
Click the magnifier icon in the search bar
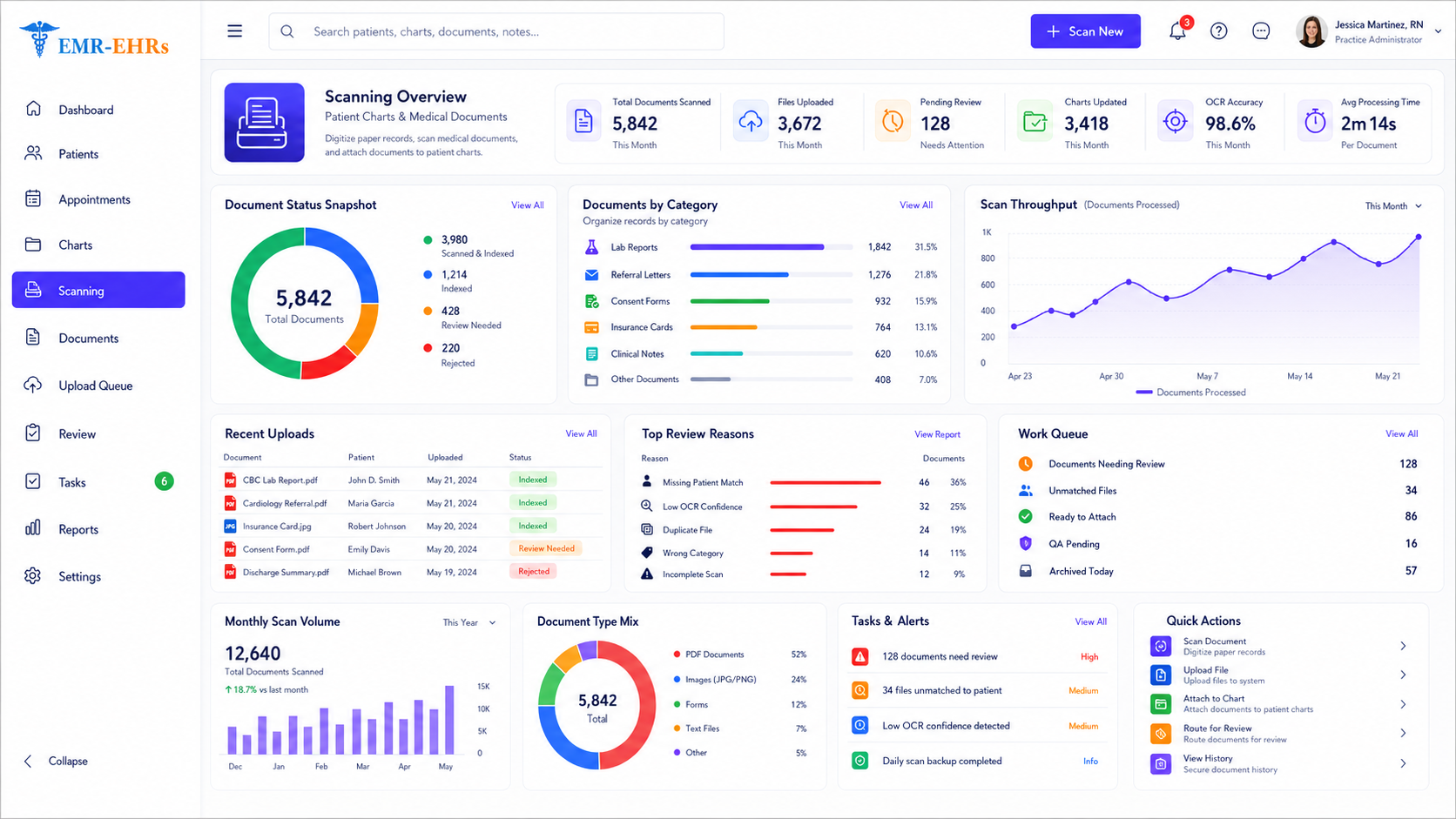287,31
